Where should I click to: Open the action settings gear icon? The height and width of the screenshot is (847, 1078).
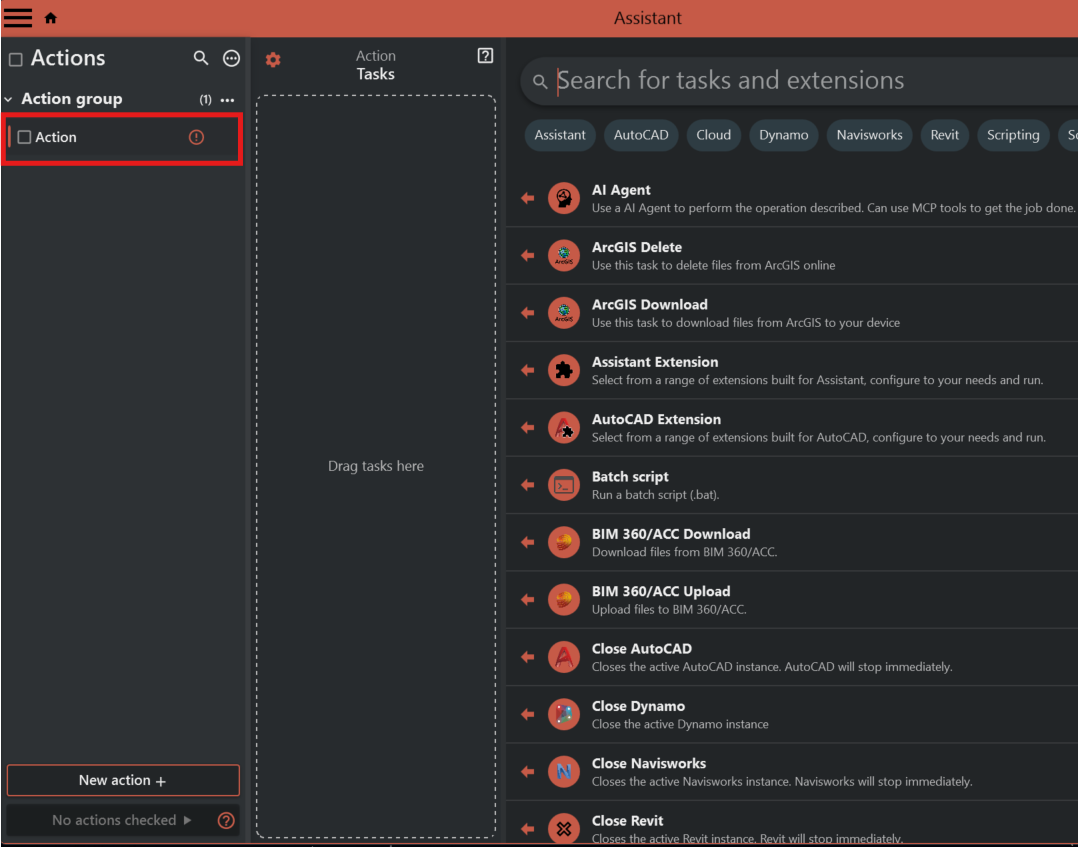click(273, 60)
